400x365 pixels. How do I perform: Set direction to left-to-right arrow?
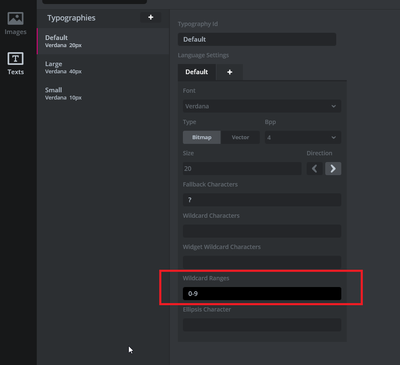click(333, 169)
